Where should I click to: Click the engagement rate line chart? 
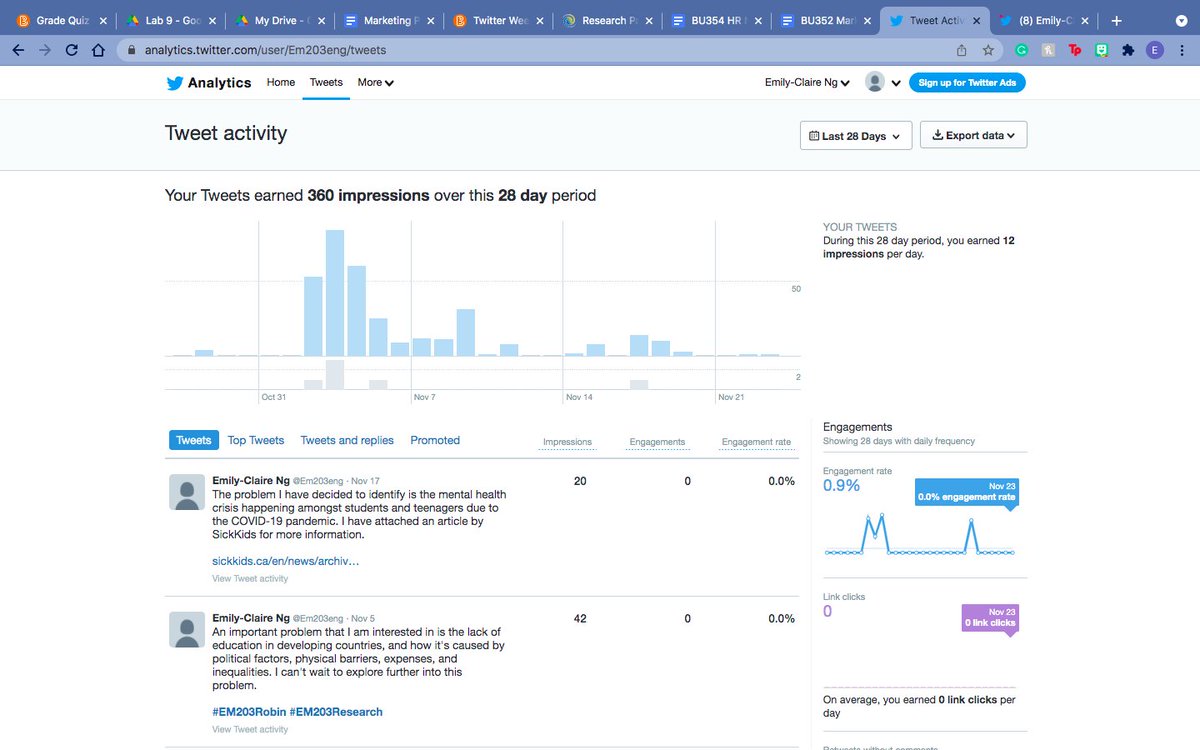click(x=919, y=534)
